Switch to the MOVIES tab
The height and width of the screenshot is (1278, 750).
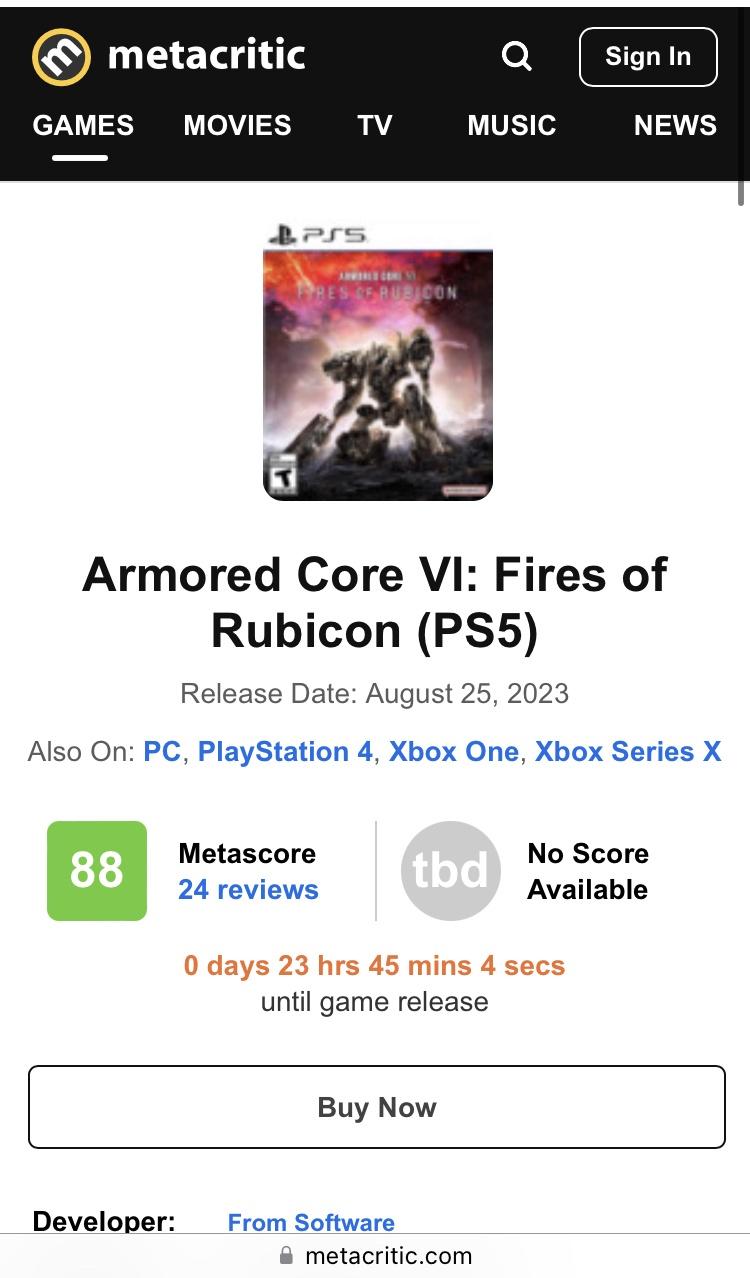click(x=237, y=126)
